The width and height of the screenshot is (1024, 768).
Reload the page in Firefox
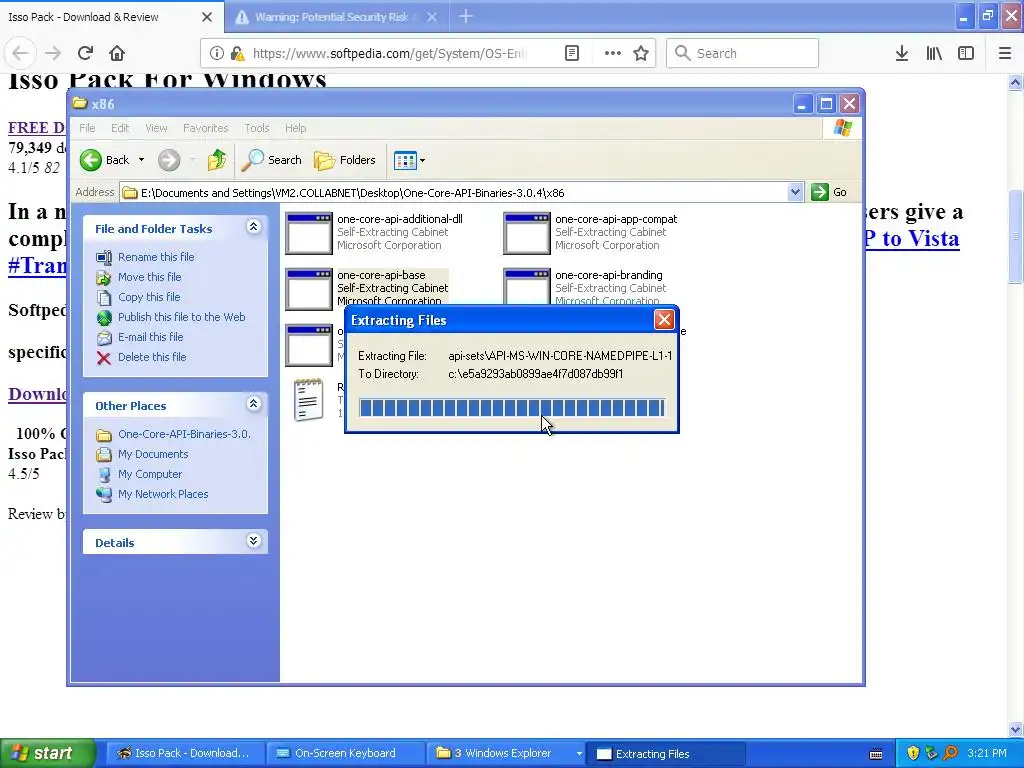[86, 54]
